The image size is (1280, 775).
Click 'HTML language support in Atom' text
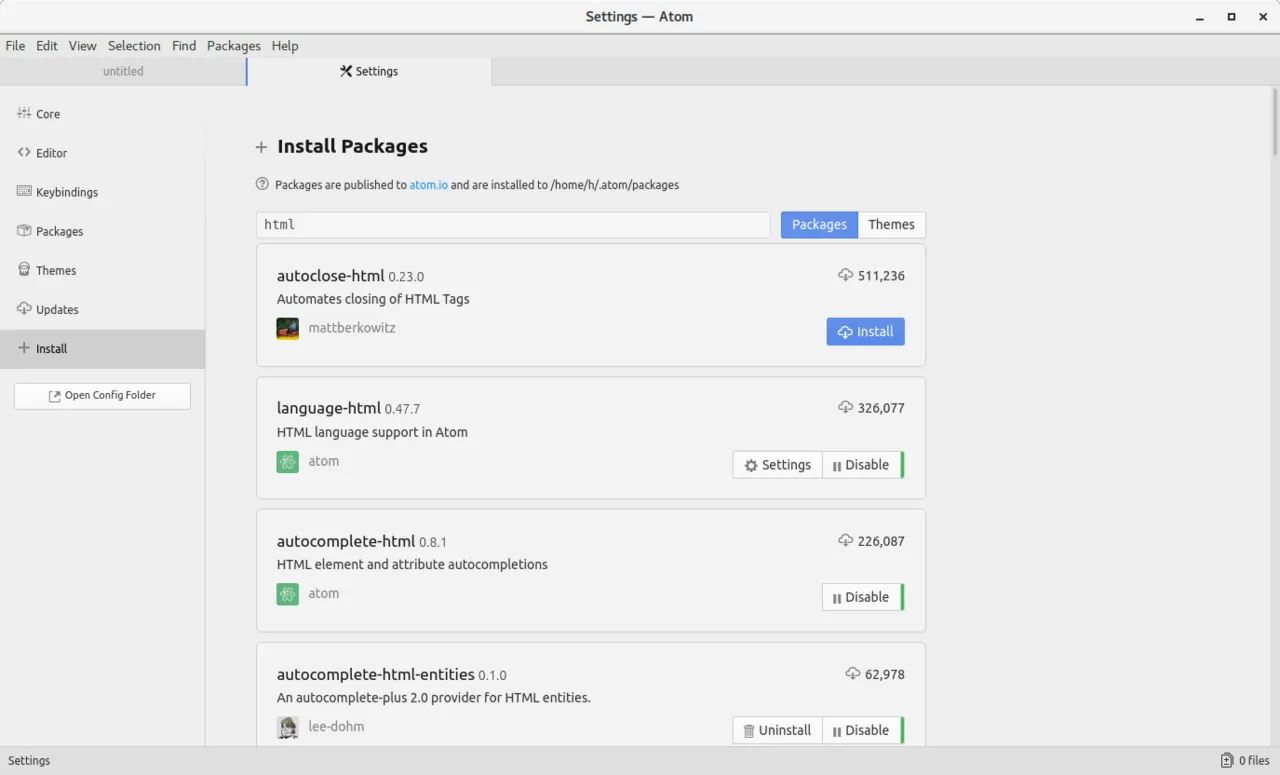(372, 432)
